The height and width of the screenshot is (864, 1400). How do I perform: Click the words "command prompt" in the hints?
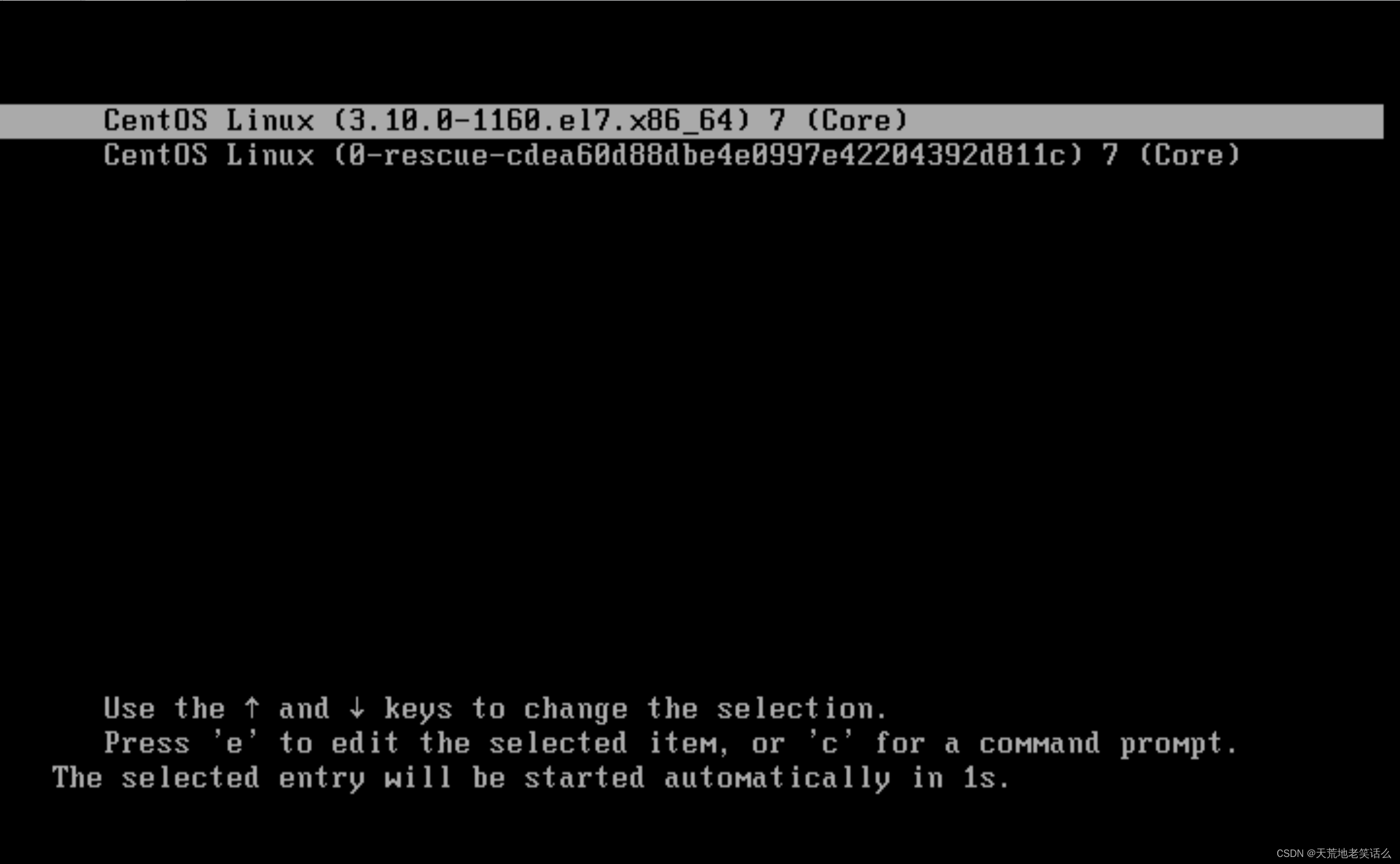click(1107, 744)
